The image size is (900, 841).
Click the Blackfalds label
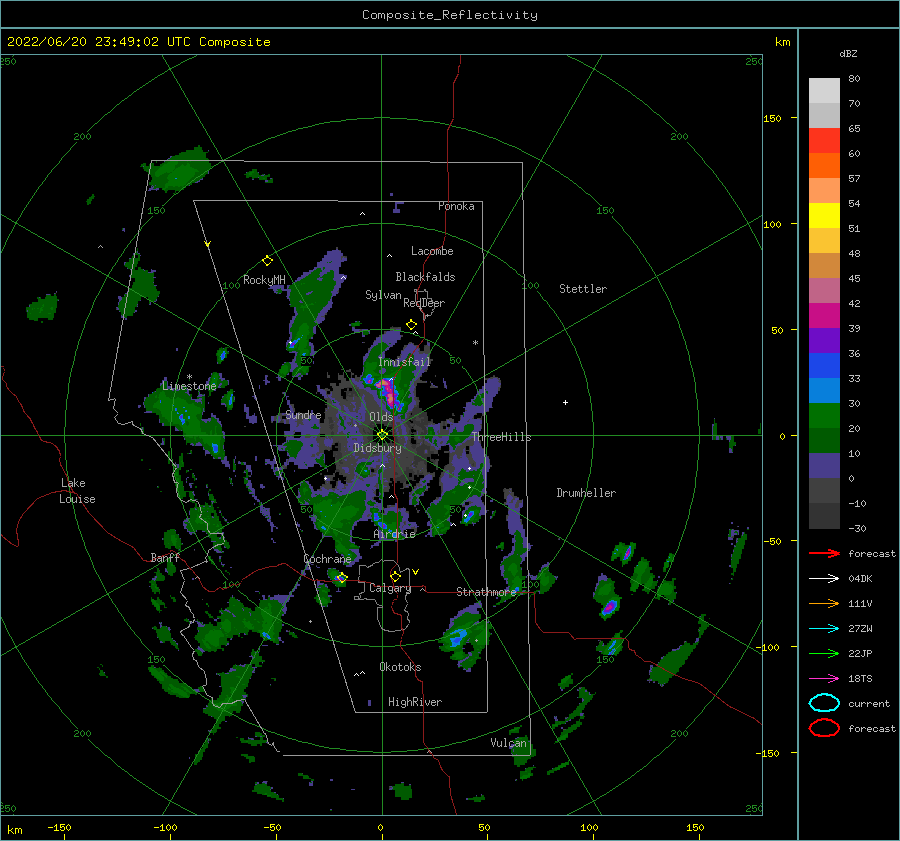(425, 277)
